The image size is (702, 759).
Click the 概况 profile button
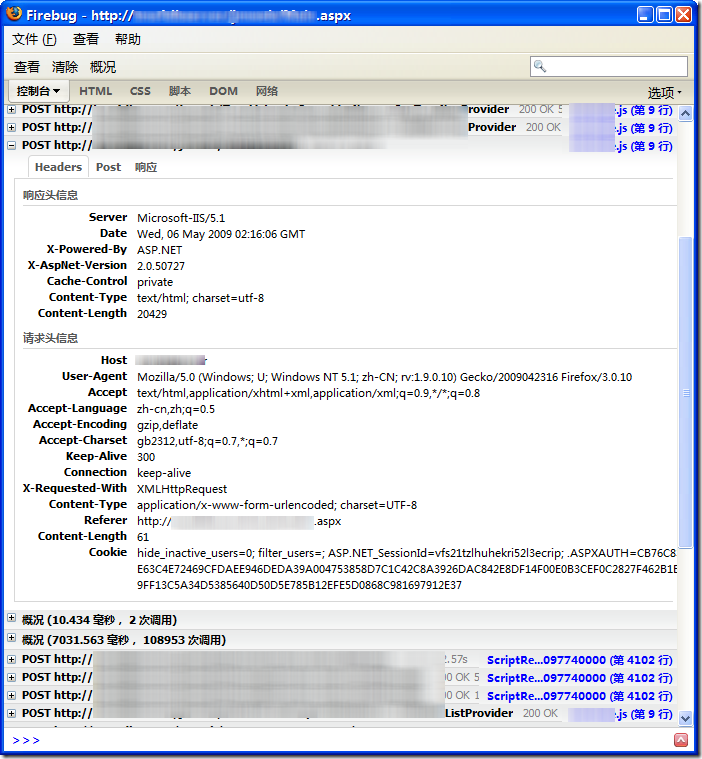(103, 67)
